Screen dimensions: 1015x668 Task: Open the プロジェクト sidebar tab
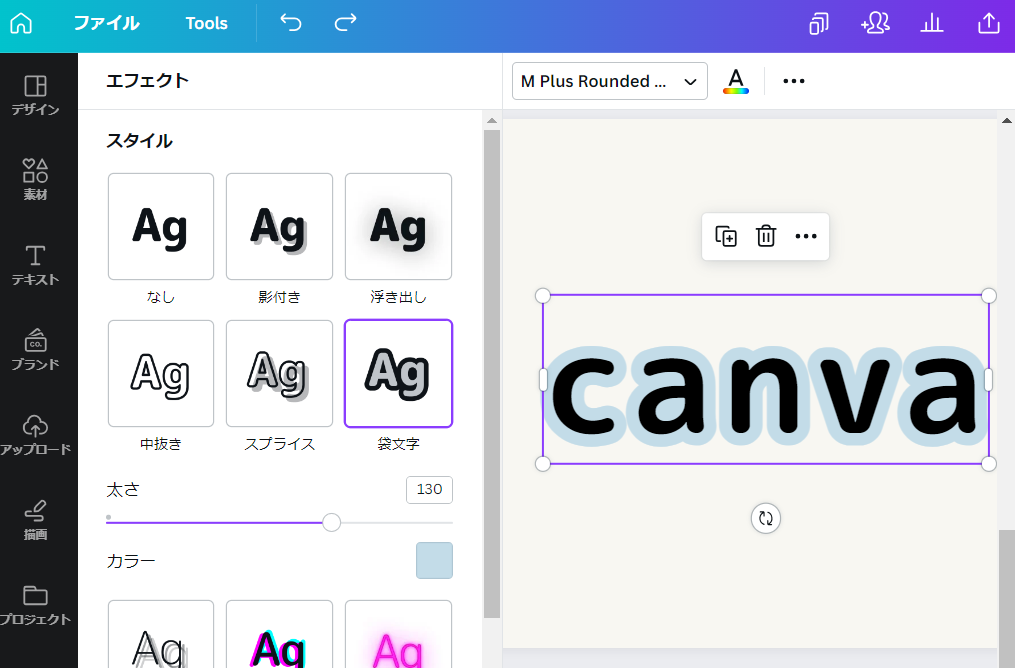36,605
